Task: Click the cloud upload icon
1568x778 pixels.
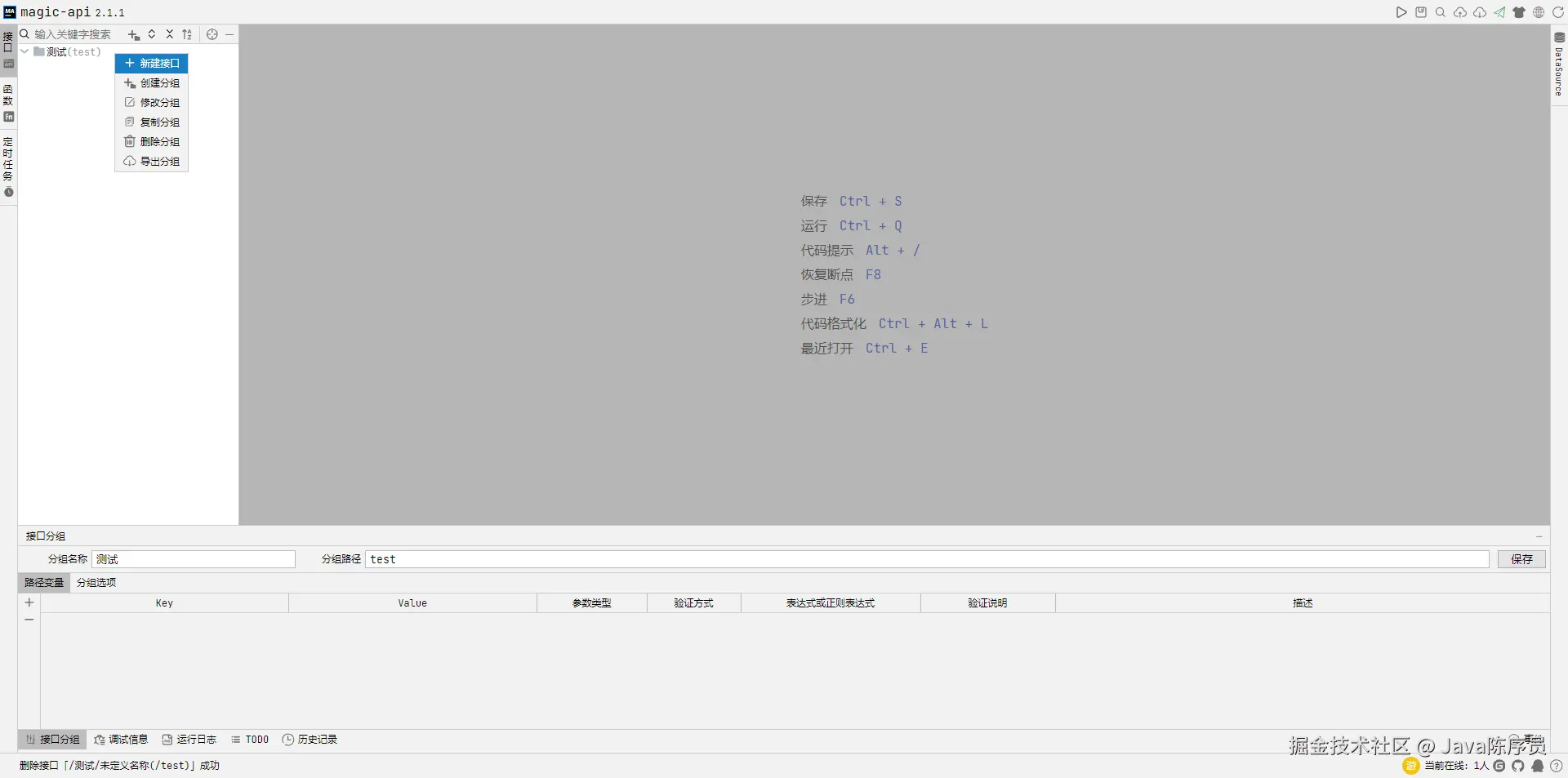Action: click(x=1460, y=12)
